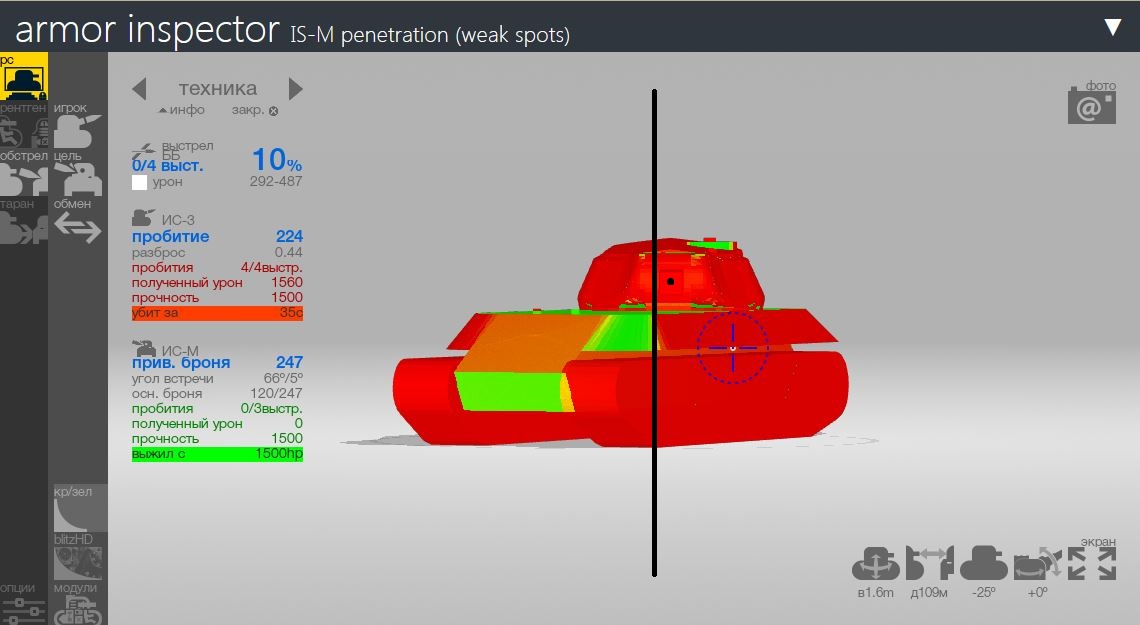
Task: Click the убит за 35с bar
Action: 217,312
